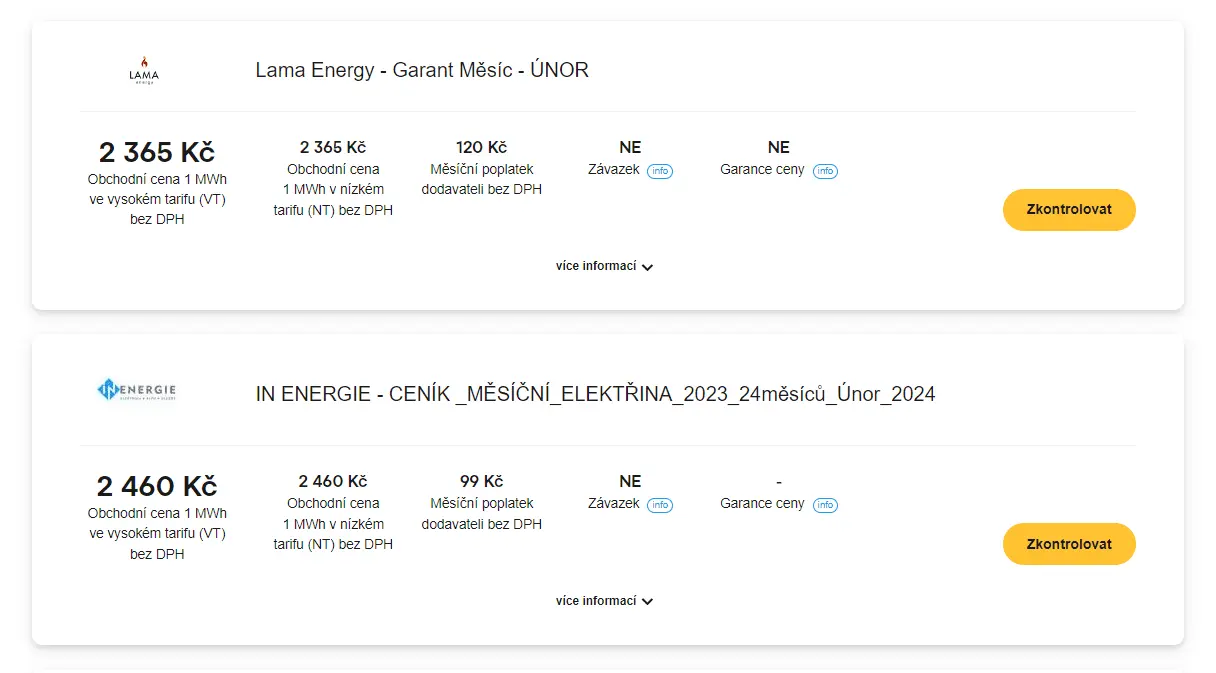
Task: Click the 120 Kč monthly fee value
Action: click(482, 147)
